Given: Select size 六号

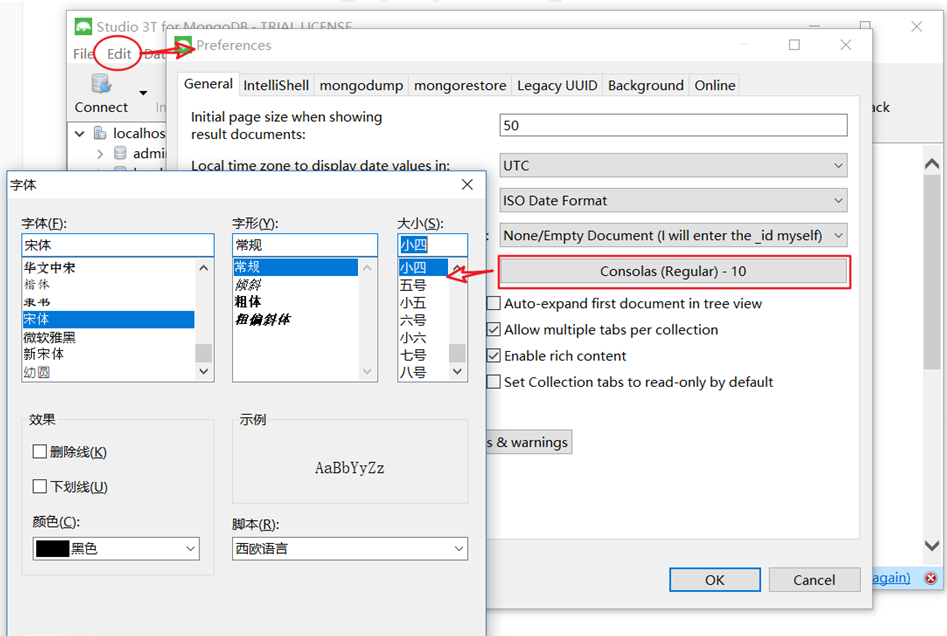Looking at the screenshot, I should 423,320.
